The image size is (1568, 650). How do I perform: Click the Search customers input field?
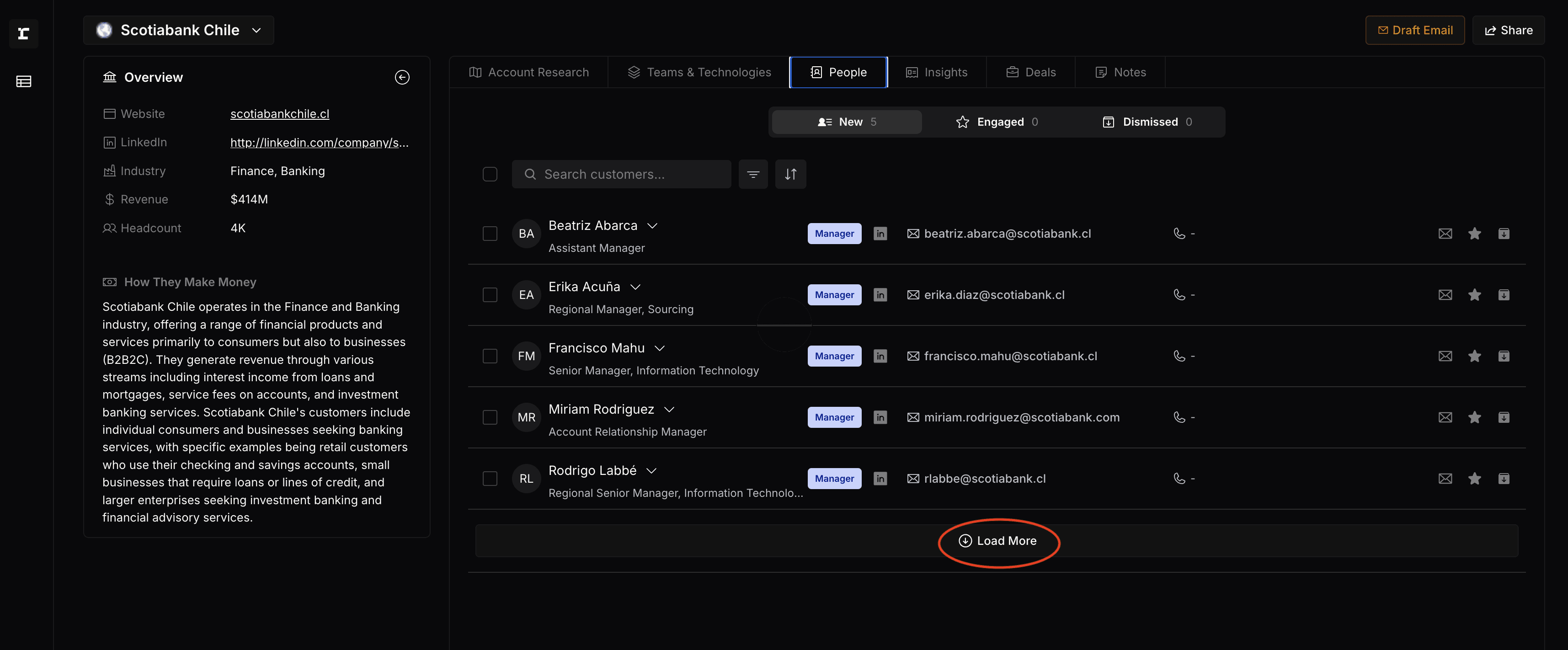click(x=621, y=174)
